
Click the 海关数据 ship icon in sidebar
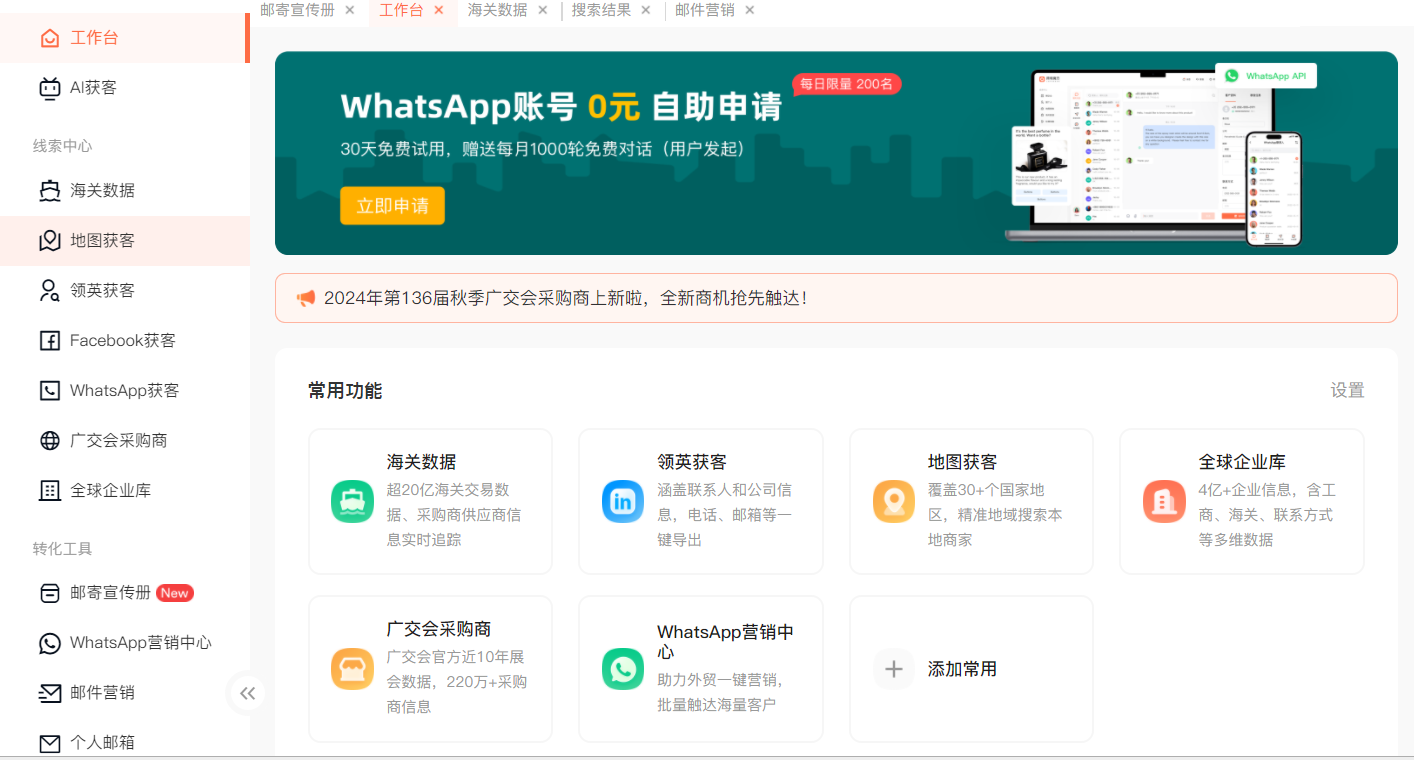pos(50,191)
